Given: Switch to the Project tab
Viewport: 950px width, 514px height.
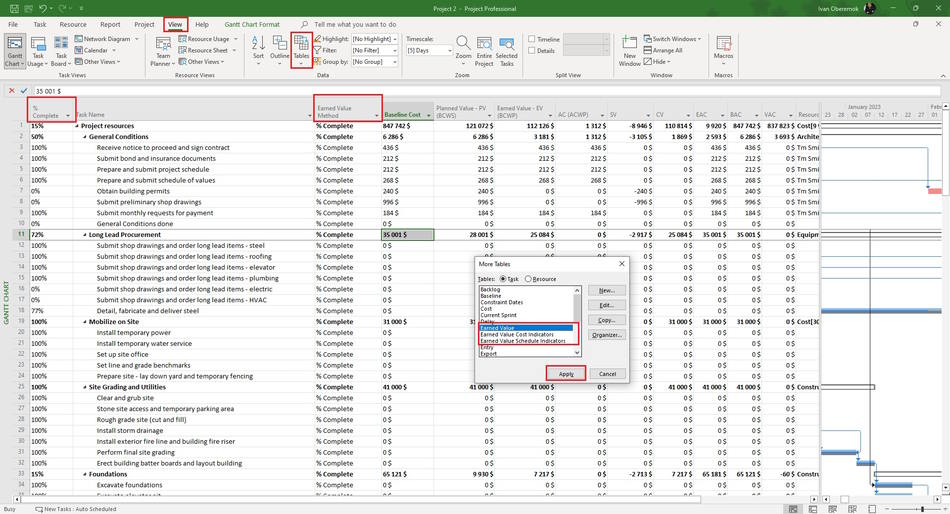Looking at the screenshot, I should [x=144, y=24].
